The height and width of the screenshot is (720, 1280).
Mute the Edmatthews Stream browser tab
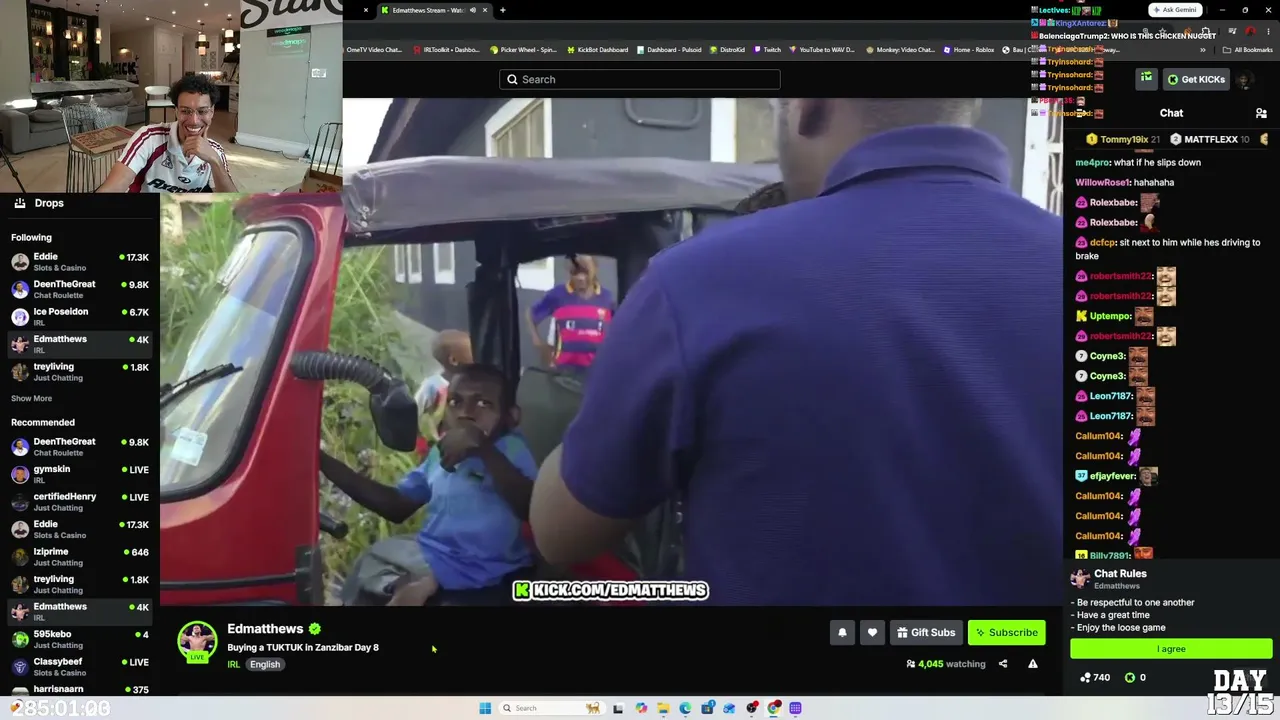[471, 10]
